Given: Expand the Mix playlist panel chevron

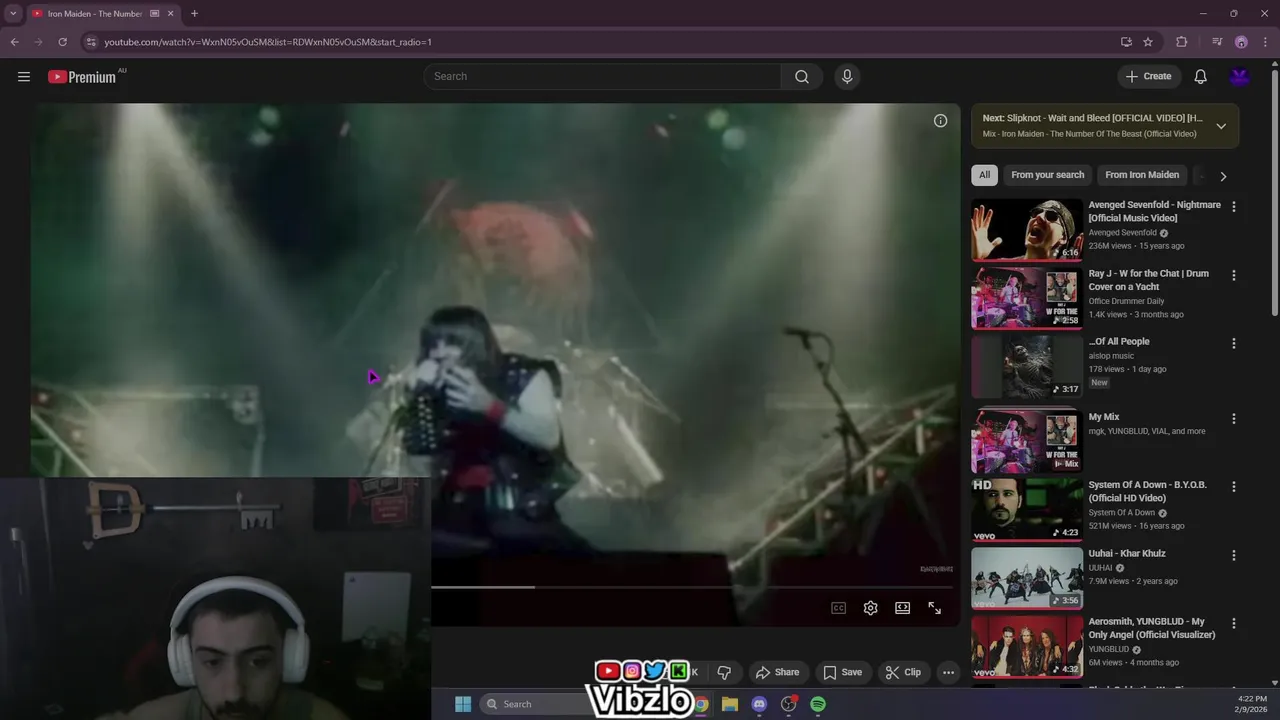Looking at the screenshot, I should pos(1221,126).
